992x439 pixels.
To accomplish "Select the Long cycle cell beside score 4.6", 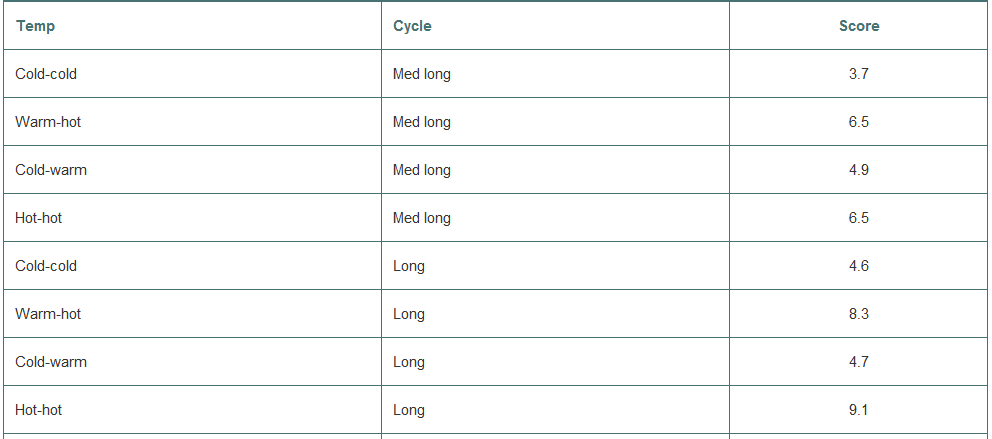I will tap(409, 266).
